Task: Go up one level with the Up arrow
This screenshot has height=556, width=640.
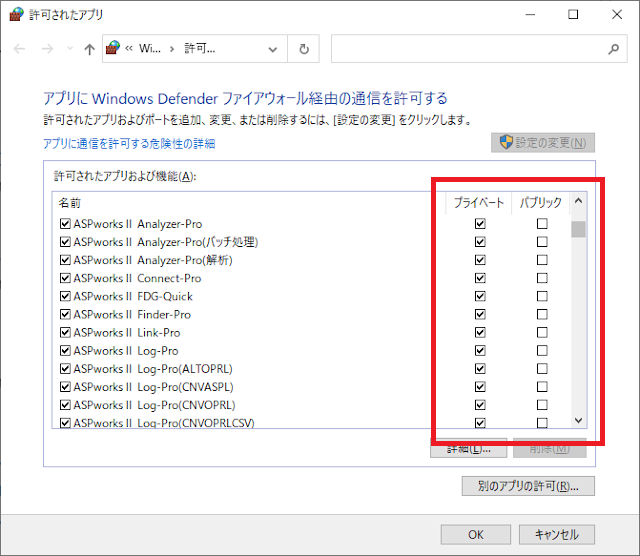Action: coord(89,49)
